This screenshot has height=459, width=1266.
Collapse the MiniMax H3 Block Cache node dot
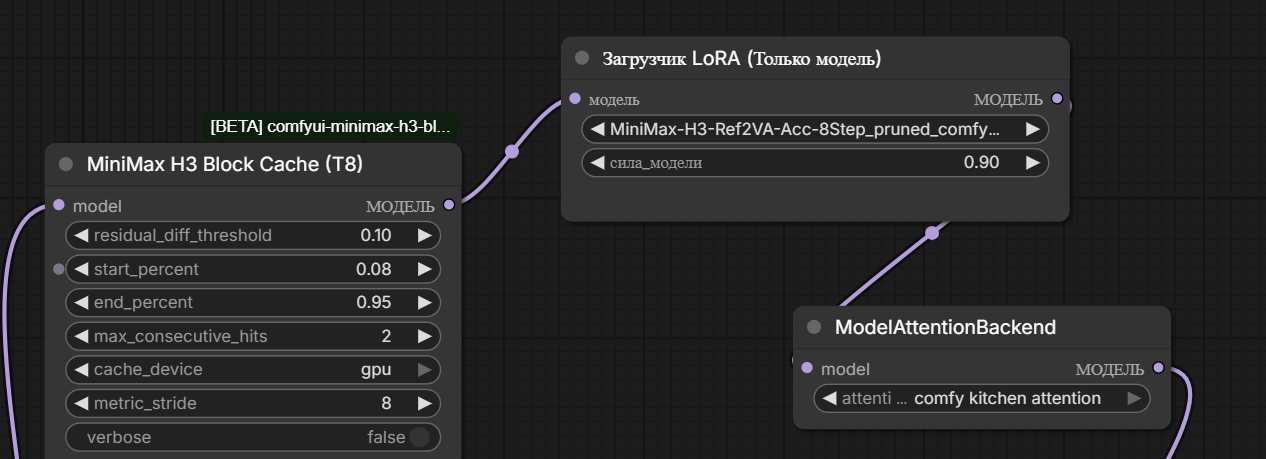[x=66, y=164]
